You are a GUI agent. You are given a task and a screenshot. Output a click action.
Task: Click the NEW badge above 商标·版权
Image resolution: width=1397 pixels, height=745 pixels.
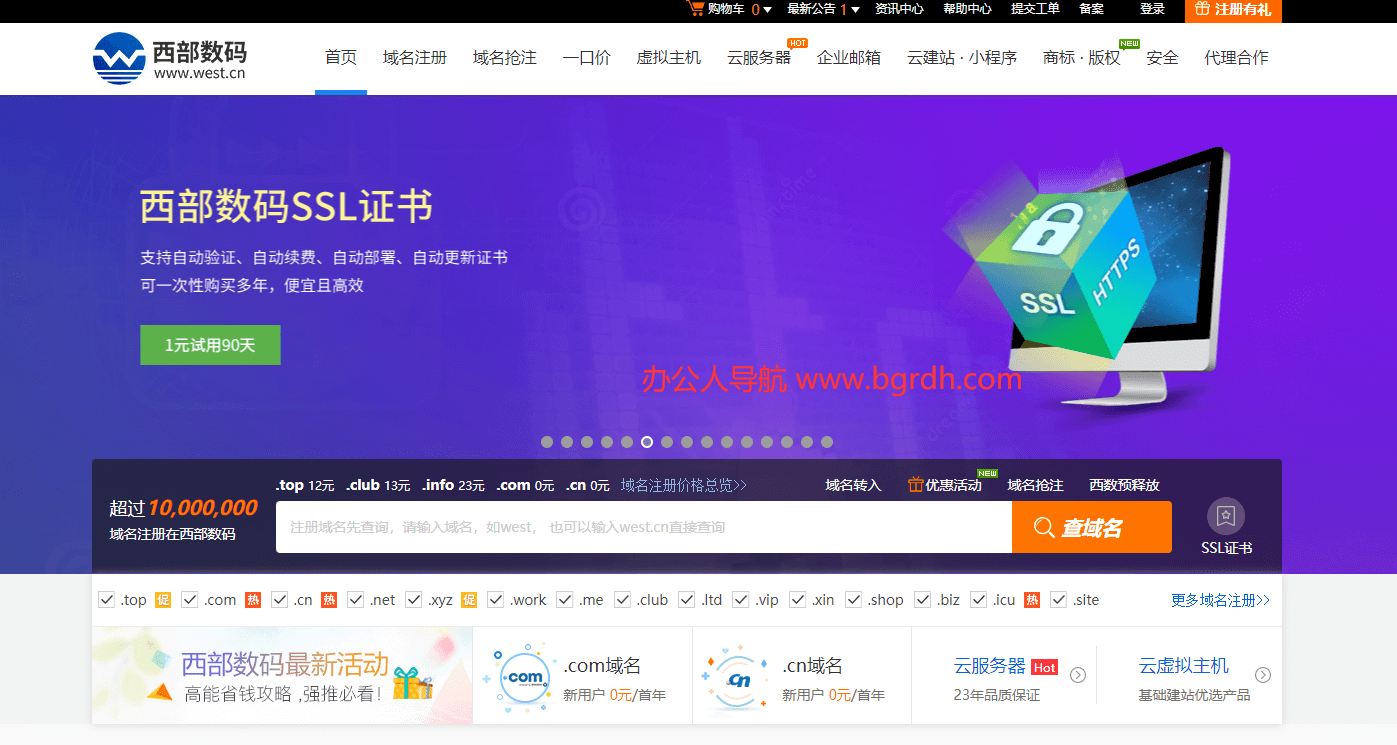(x=1129, y=43)
